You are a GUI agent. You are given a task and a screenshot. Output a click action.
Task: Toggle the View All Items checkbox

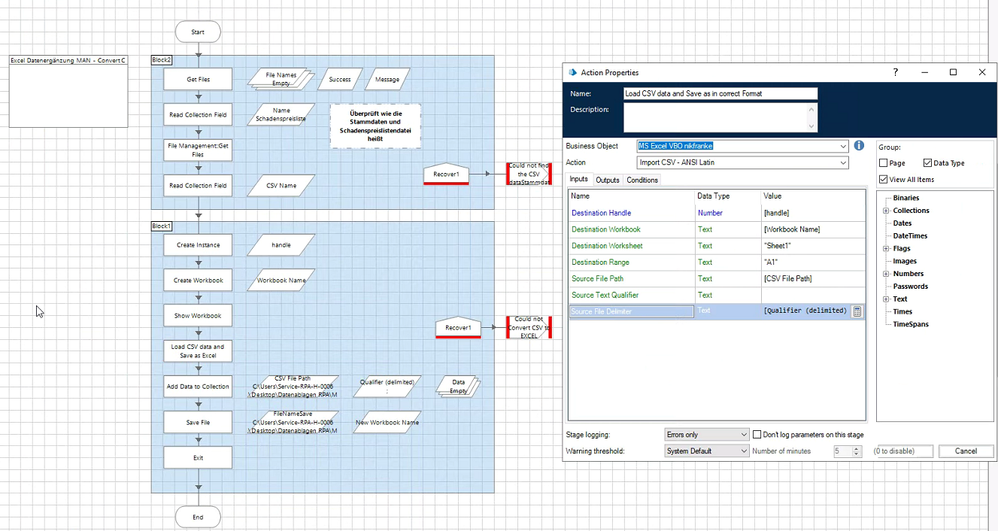click(x=883, y=180)
